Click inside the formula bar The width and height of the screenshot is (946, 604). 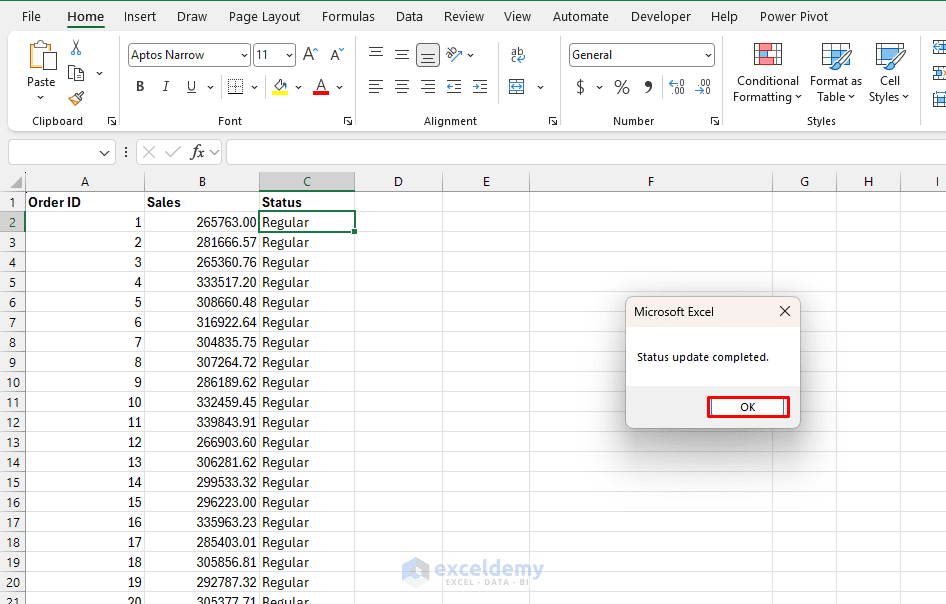pos(585,152)
